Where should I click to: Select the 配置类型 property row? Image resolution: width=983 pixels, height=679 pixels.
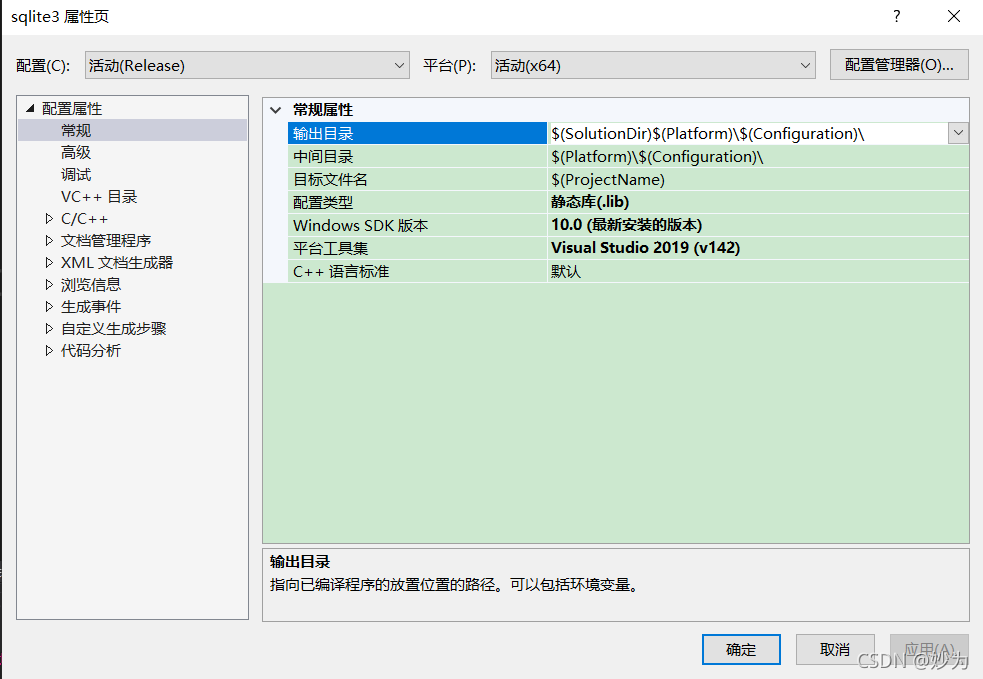tap(418, 203)
